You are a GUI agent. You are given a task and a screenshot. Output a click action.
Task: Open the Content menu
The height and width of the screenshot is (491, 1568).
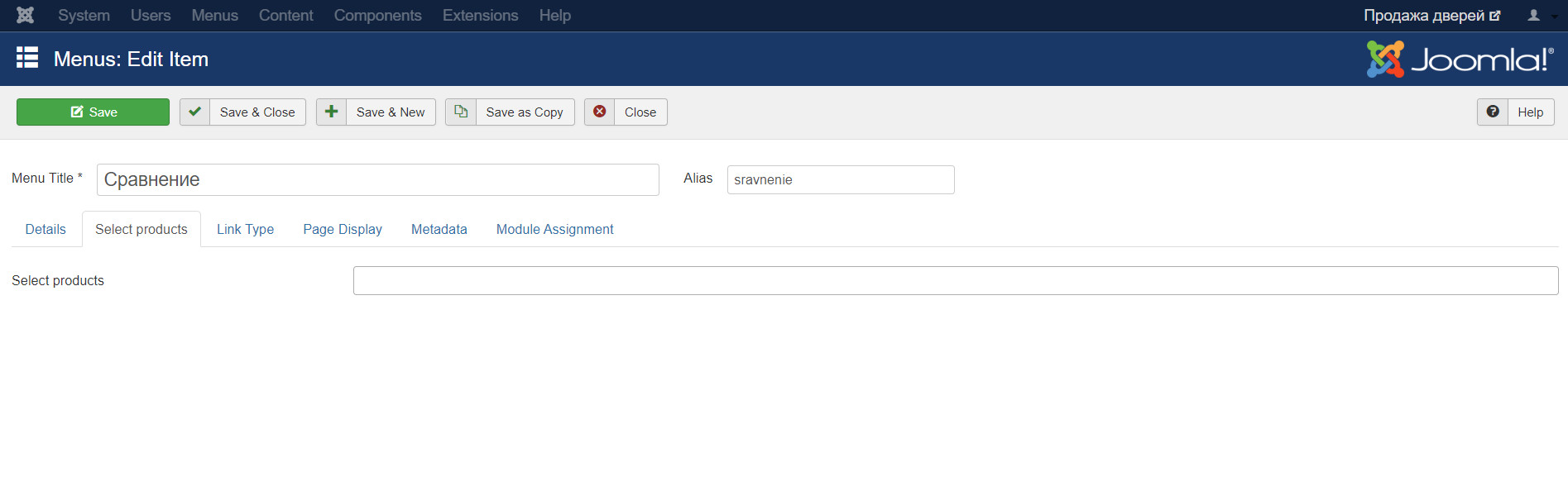pos(286,15)
